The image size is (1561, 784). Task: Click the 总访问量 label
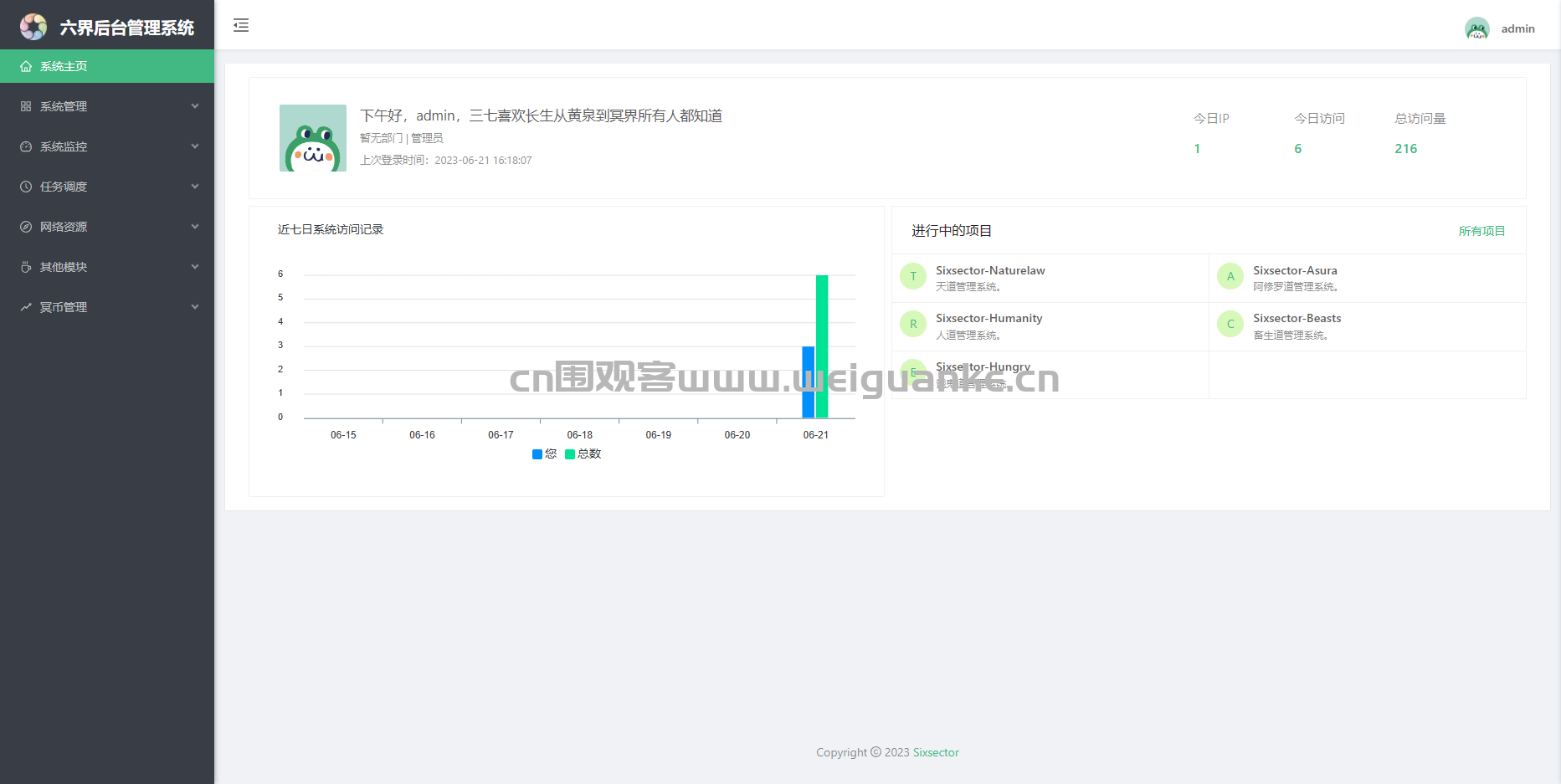pos(1420,119)
